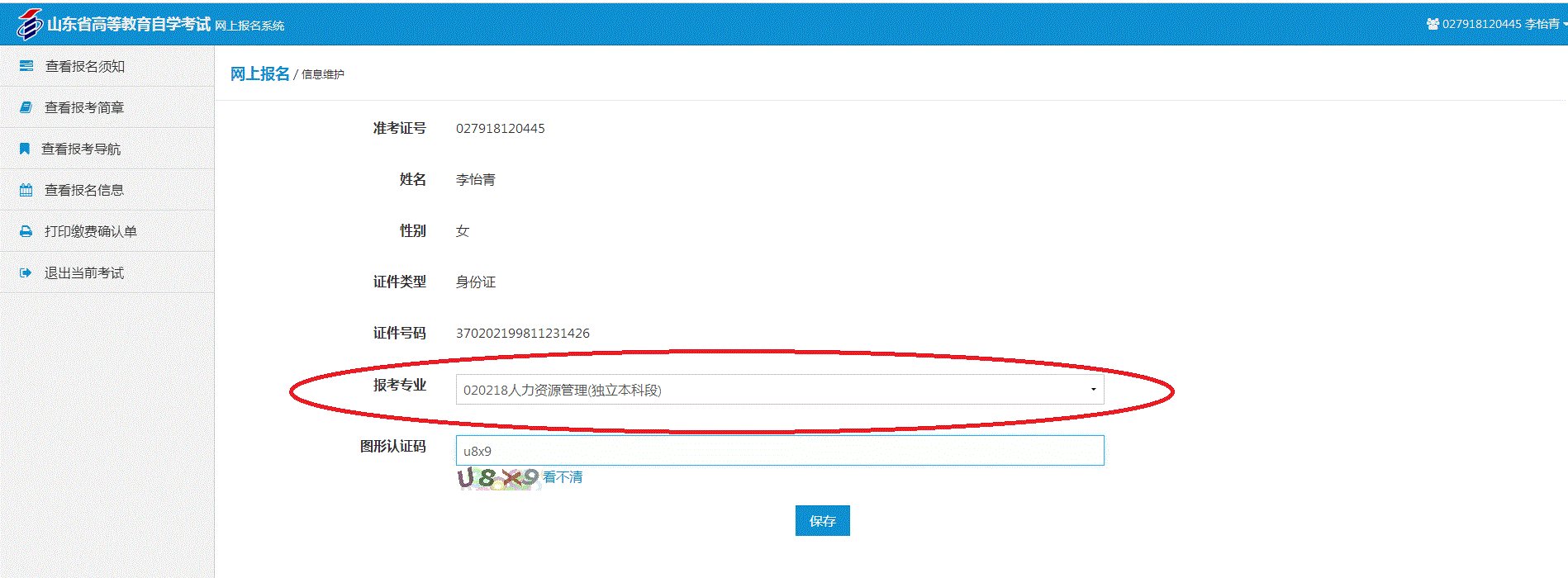
Task: Focus the 图形认证码 input field
Action: [779, 451]
